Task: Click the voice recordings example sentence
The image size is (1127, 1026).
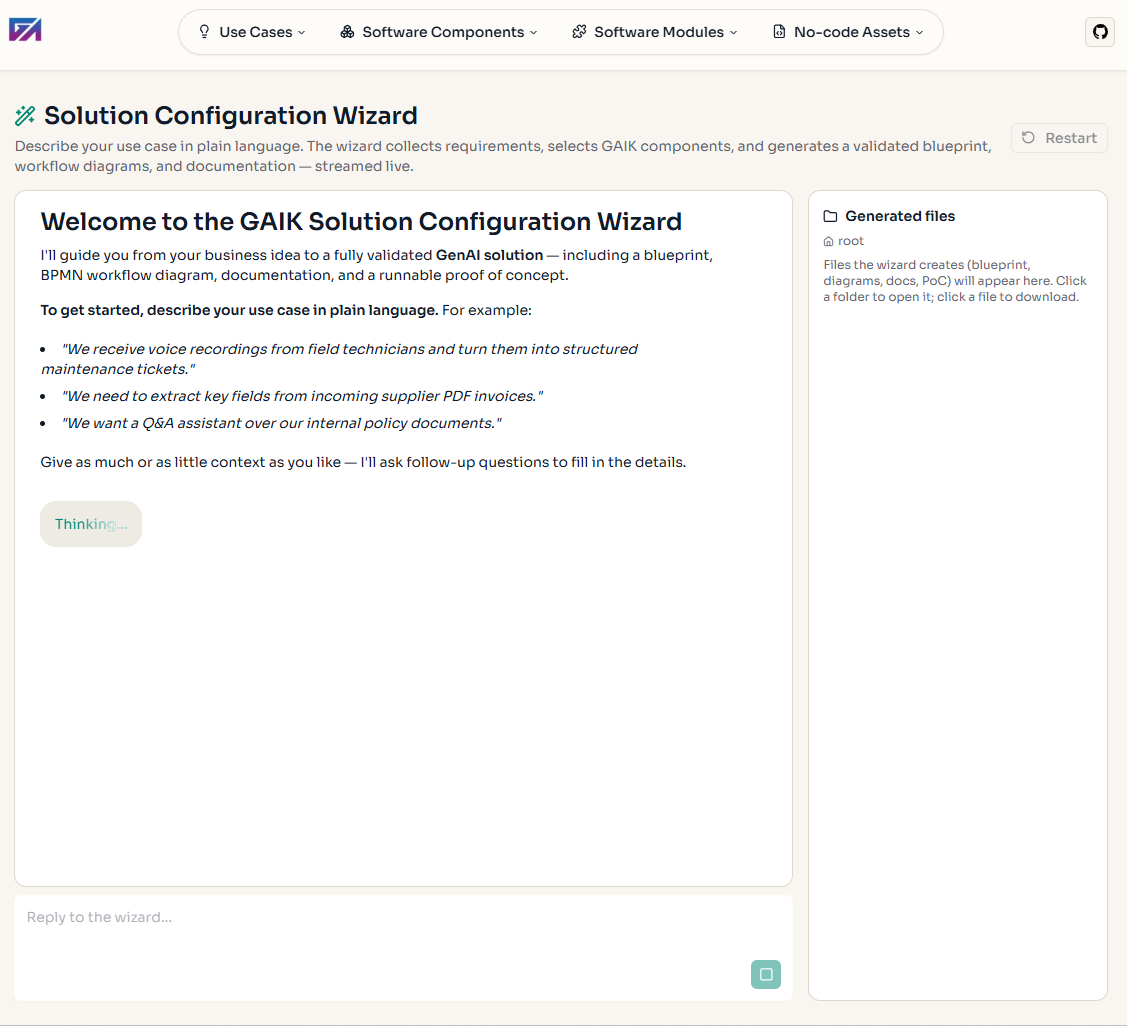Action: point(339,359)
